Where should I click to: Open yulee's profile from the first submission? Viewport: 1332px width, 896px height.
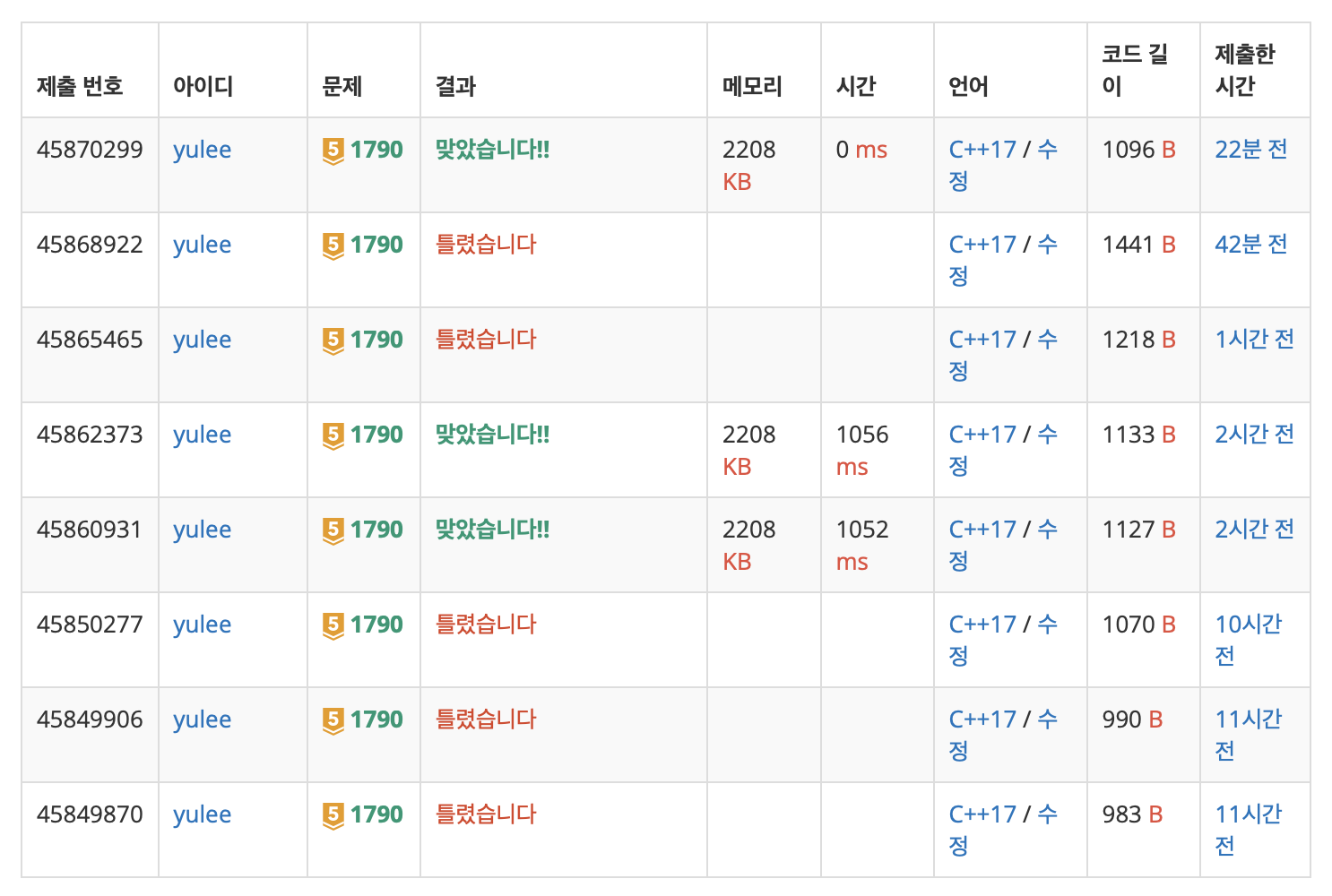click(x=202, y=150)
